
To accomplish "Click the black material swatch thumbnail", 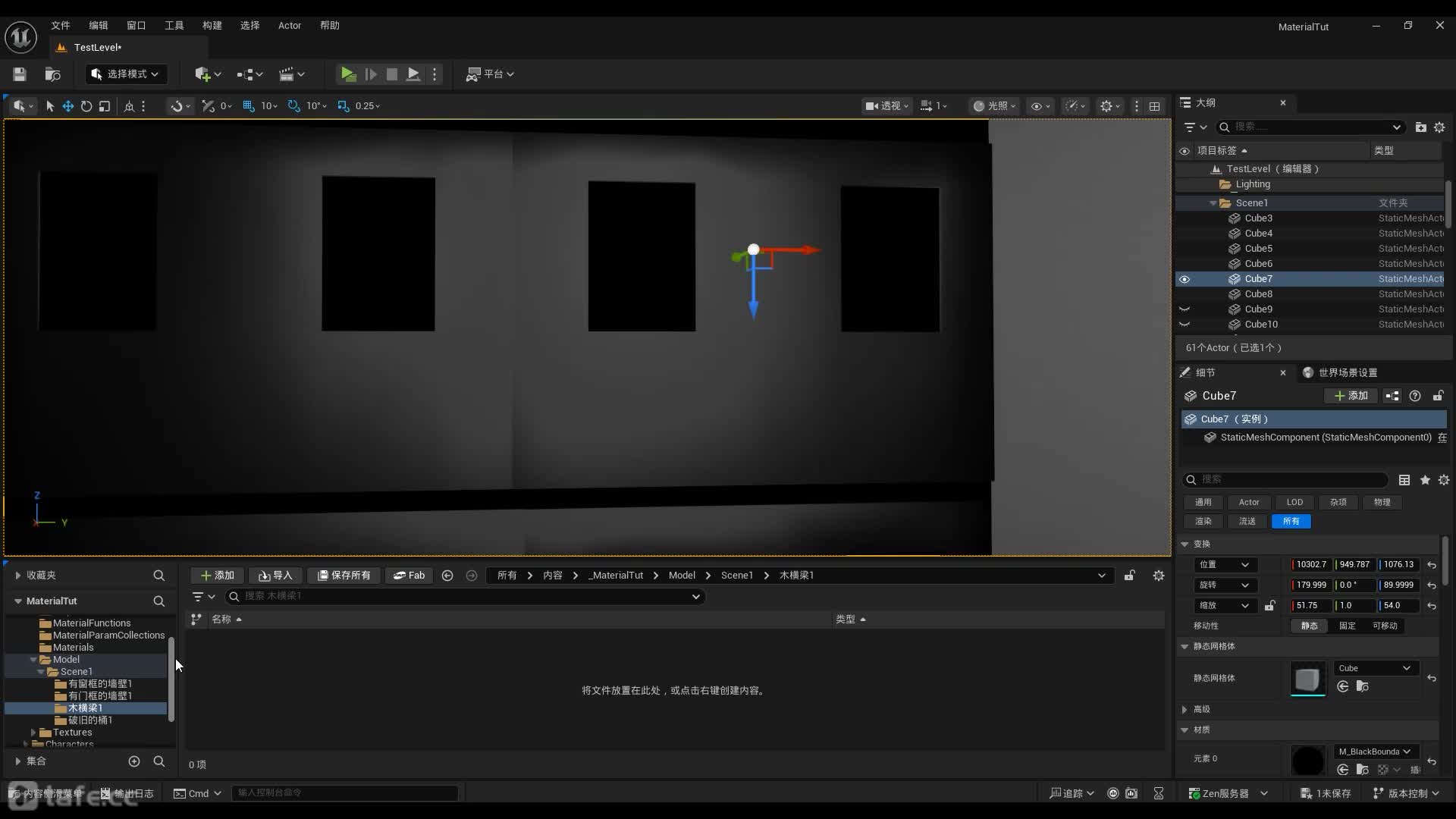I will point(1307,760).
